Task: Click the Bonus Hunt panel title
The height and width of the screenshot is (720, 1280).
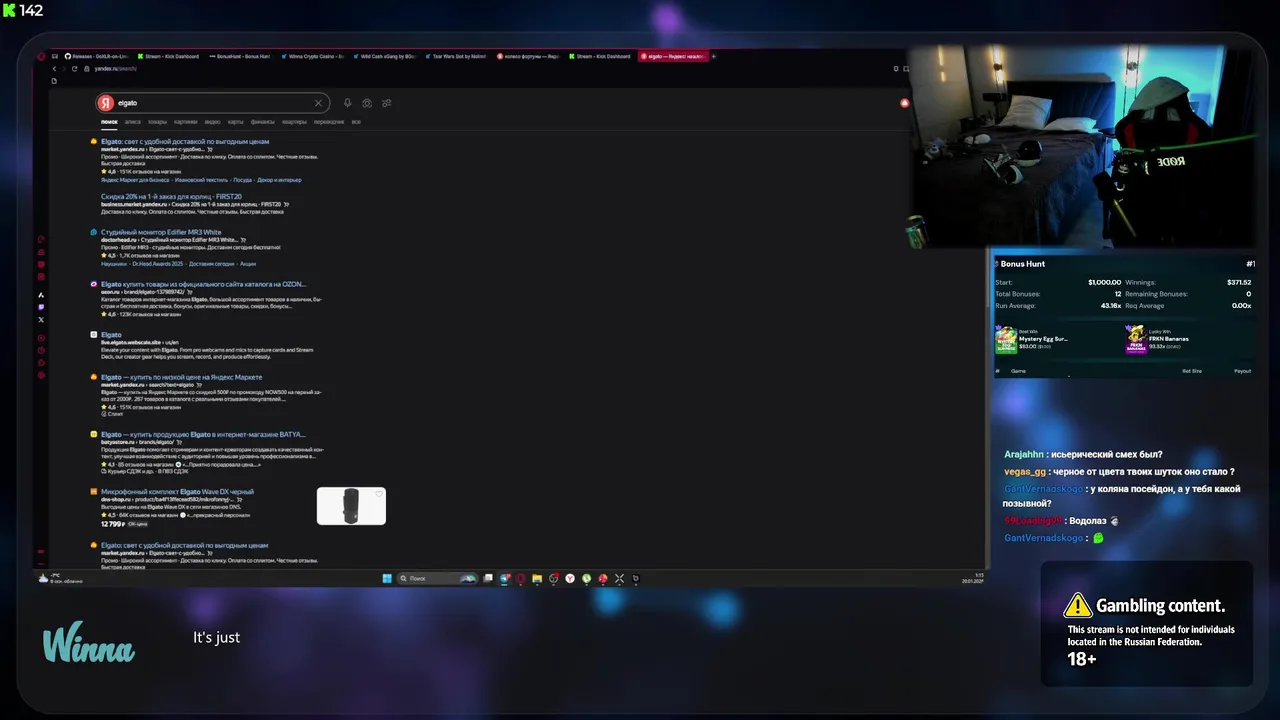Action: (x=1022, y=264)
